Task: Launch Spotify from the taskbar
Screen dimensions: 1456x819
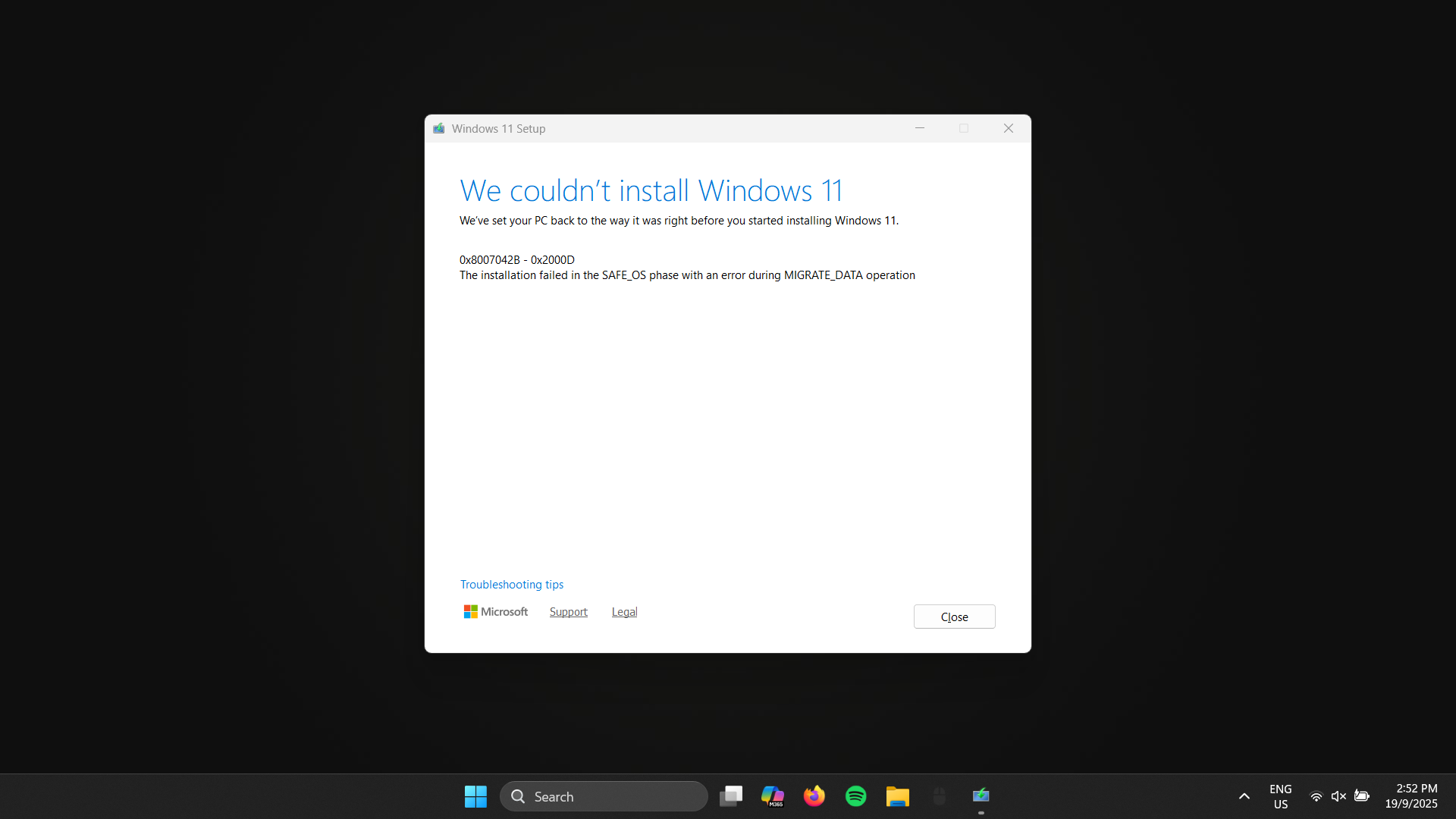Action: [855, 796]
